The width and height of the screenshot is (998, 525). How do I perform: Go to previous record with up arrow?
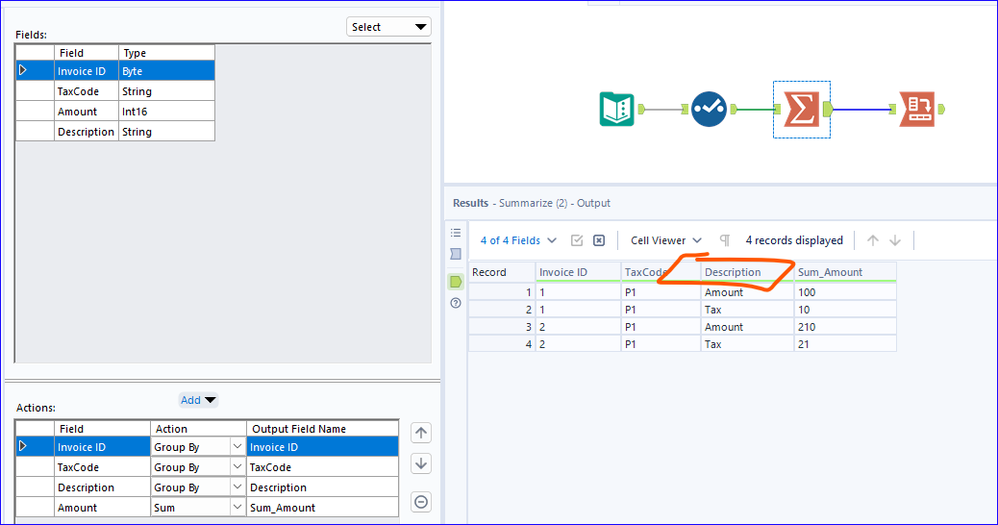[x=873, y=240]
